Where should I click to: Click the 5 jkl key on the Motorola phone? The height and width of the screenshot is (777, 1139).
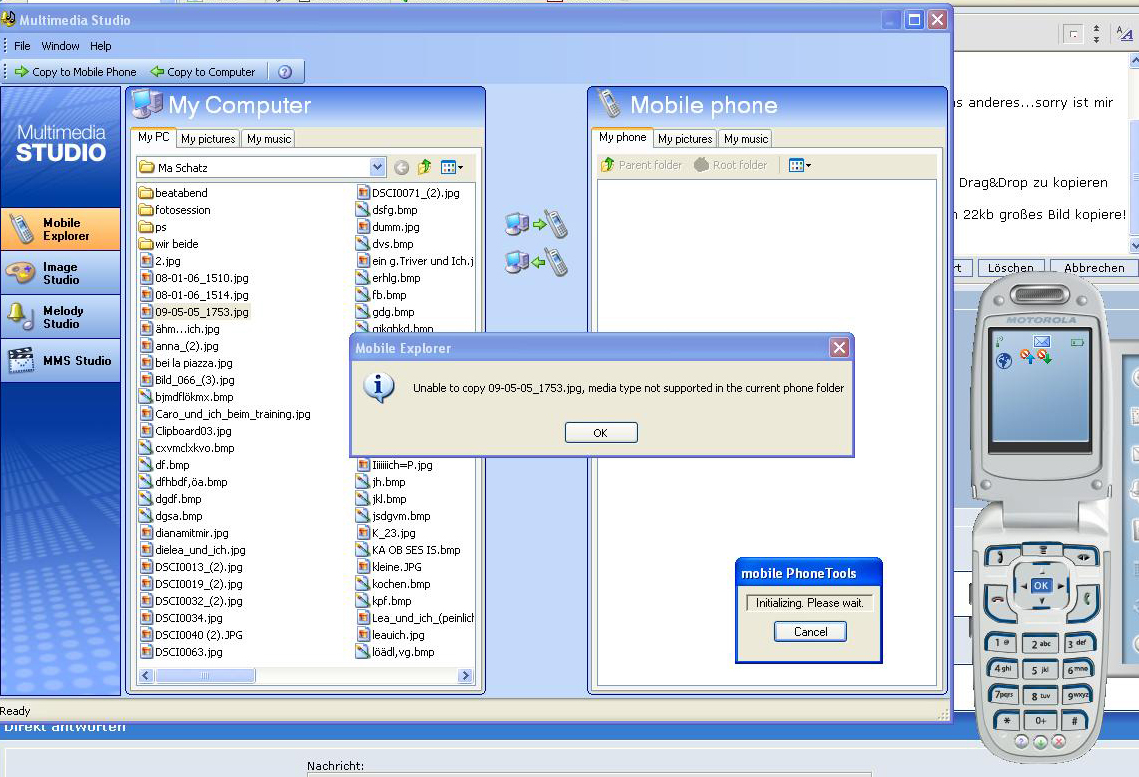[1040, 670]
